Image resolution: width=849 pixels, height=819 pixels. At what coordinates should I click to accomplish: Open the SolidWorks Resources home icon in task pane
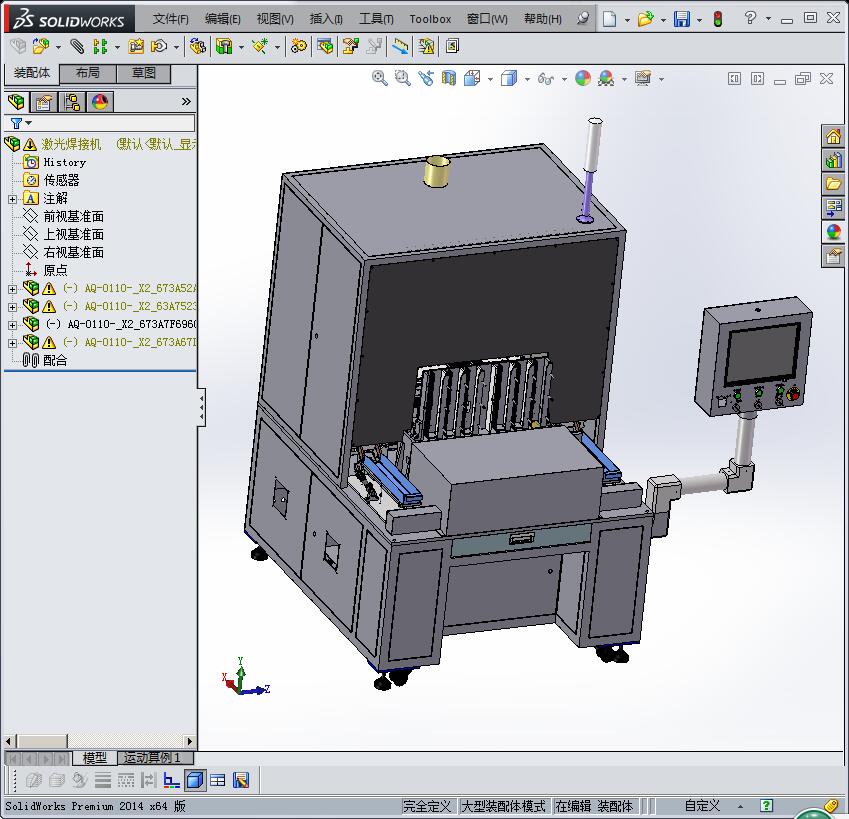point(833,137)
